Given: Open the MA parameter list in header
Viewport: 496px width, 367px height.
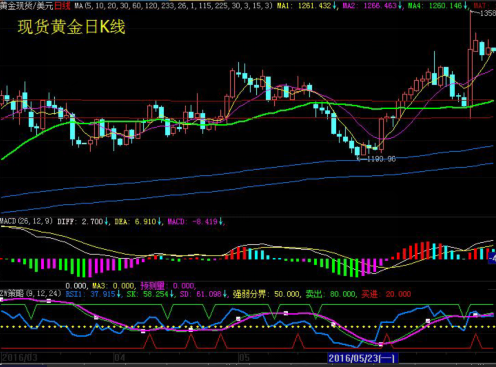Looking at the screenshot, I should click(x=173, y=6).
